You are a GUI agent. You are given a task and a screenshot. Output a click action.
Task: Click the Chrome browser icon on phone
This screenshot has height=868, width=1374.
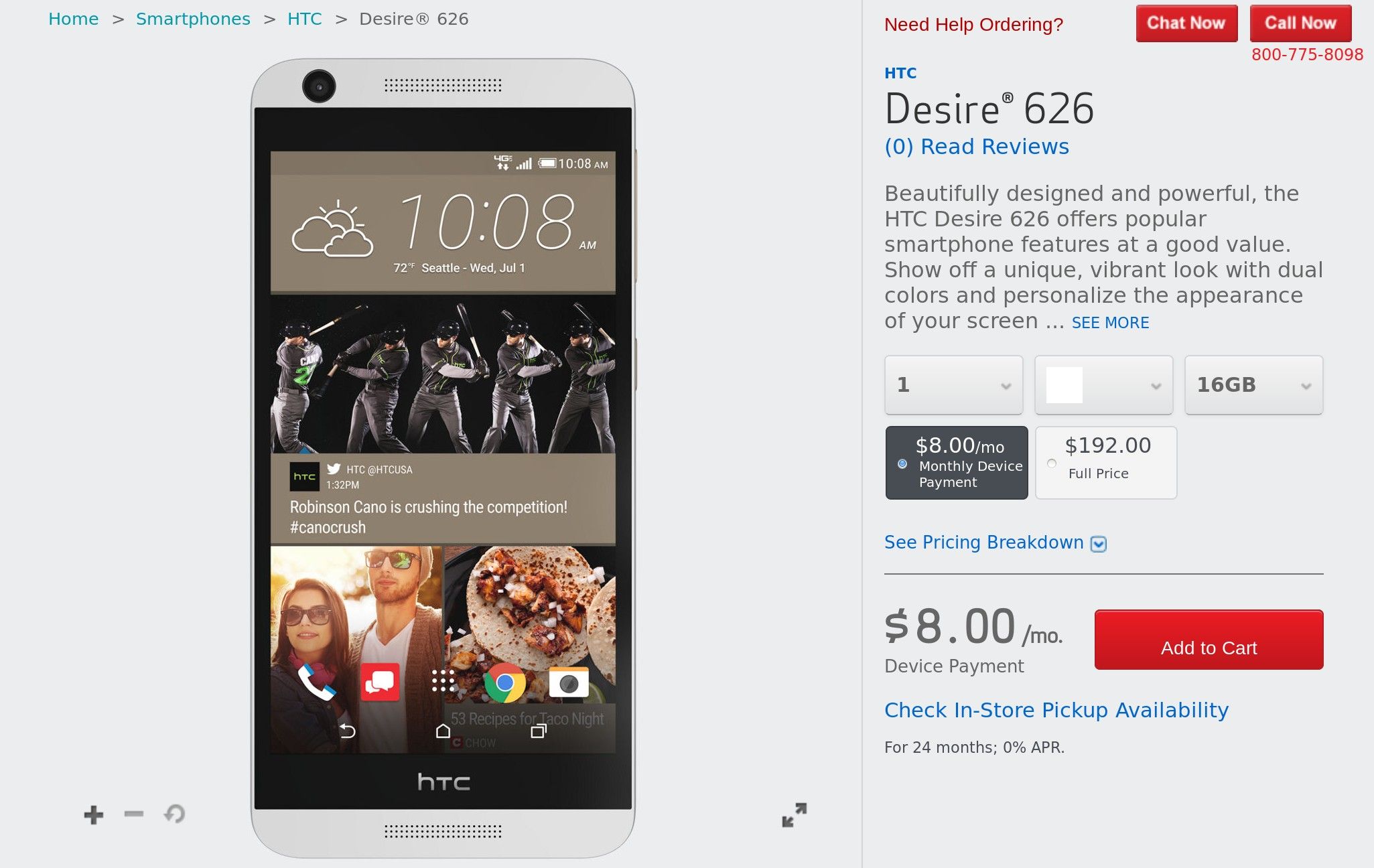[503, 682]
